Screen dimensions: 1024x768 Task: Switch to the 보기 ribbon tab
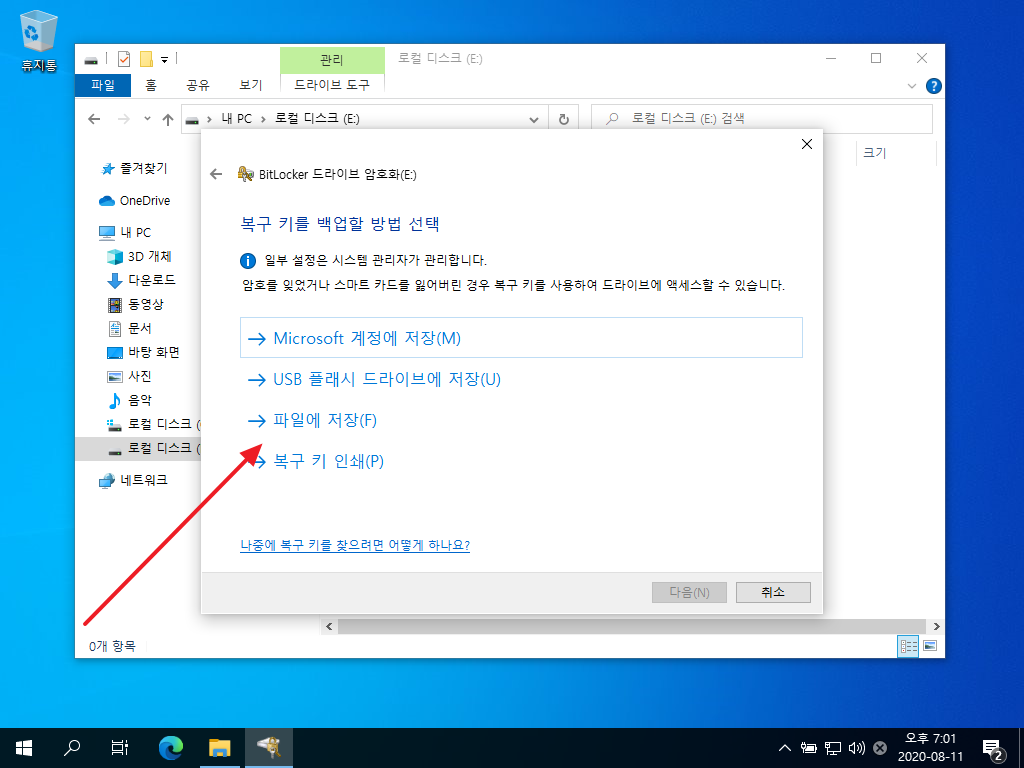pos(251,85)
